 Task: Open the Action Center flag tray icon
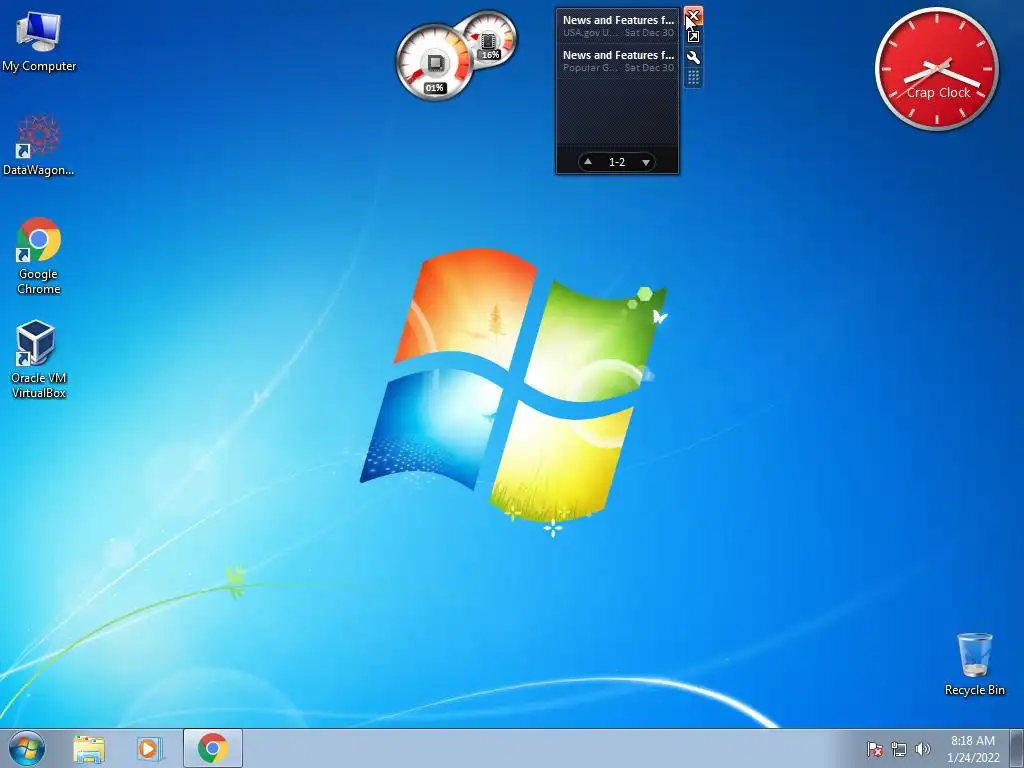(x=874, y=749)
